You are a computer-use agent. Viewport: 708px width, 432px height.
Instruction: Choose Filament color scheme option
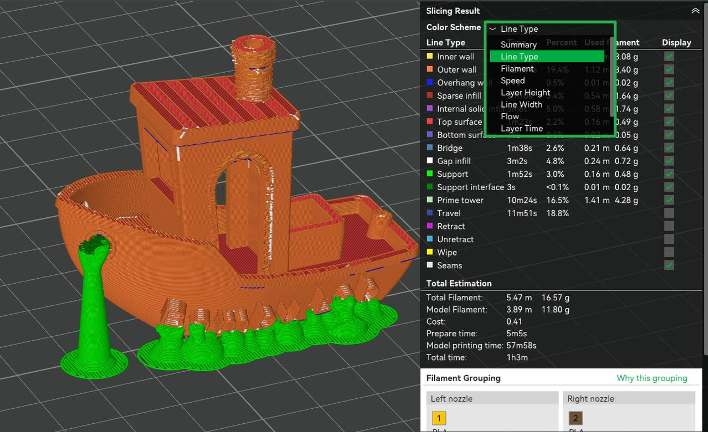(517, 69)
